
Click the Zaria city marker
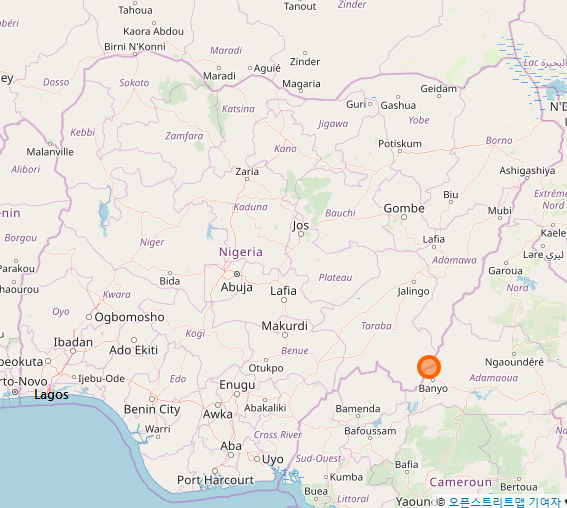247,179
